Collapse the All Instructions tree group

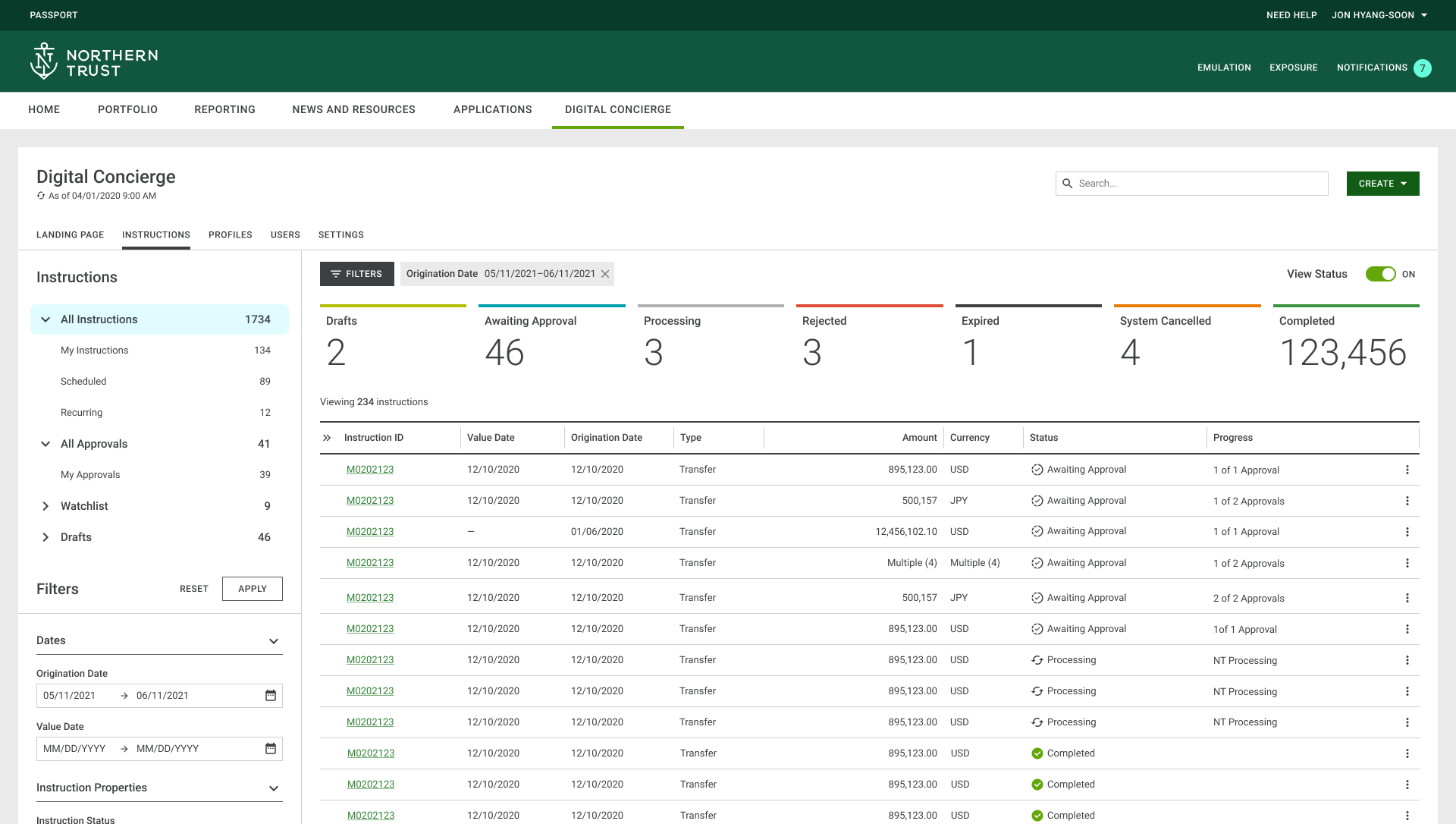click(45, 319)
